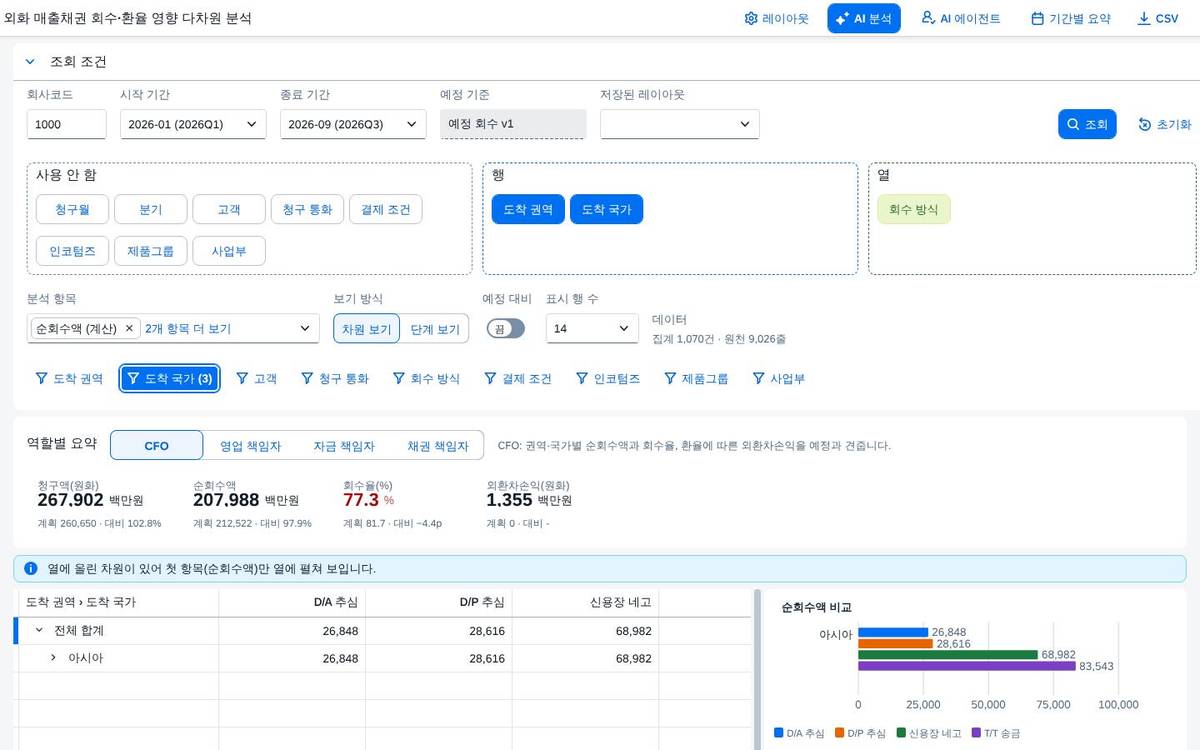The height and width of the screenshot is (750, 1200).
Task: Toggle 신용장 네고 legend swatch
Action: (901, 733)
